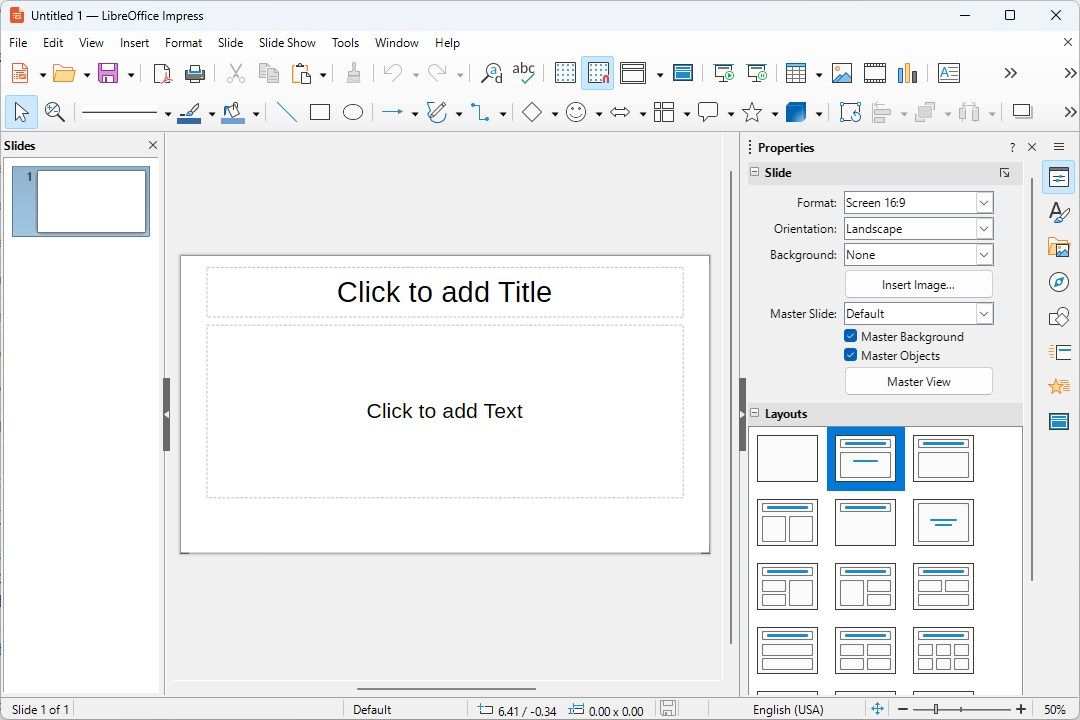Toggle Display Grid in toolbar
Image resolution: width=1080 pixels, height=720 pixels.
point(565,73)
